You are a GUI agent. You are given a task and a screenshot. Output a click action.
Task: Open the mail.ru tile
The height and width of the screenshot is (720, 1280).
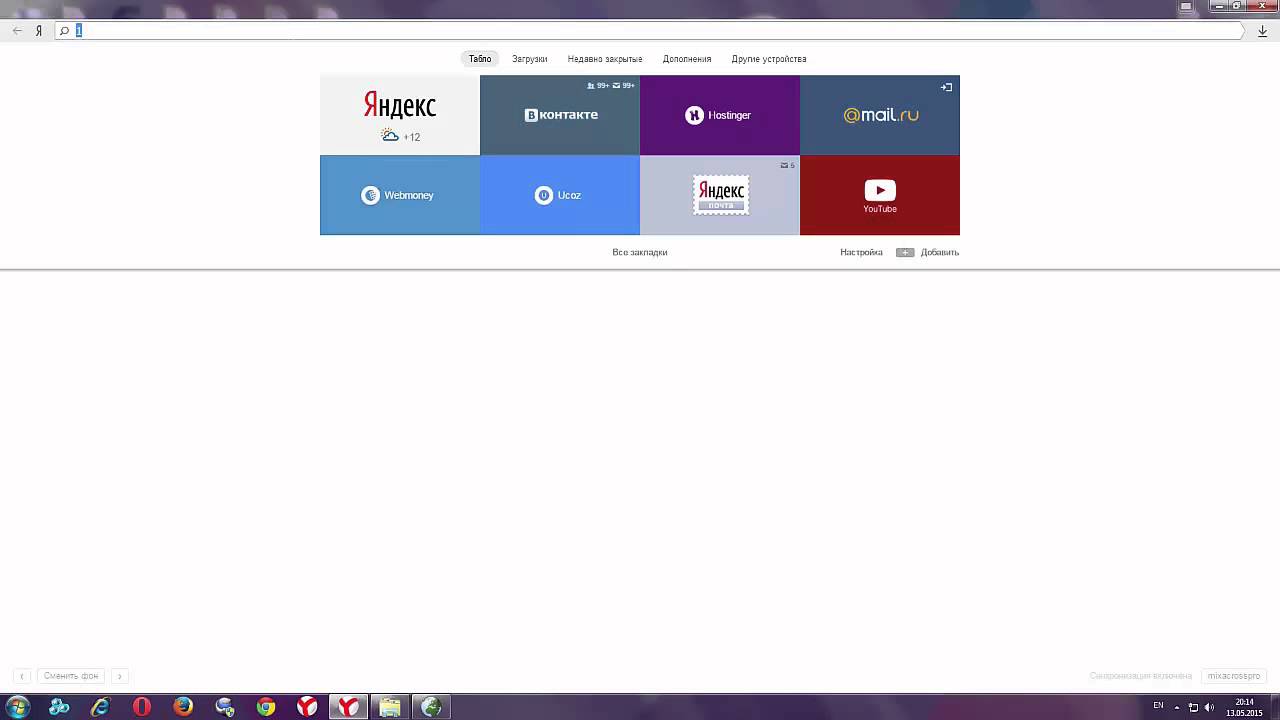click(x=880, y=115)
